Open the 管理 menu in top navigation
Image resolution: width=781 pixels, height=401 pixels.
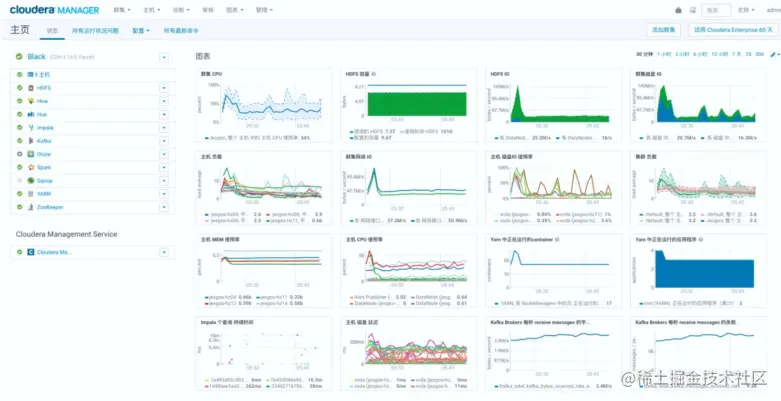pyautogui.click(x=264, y=10)
